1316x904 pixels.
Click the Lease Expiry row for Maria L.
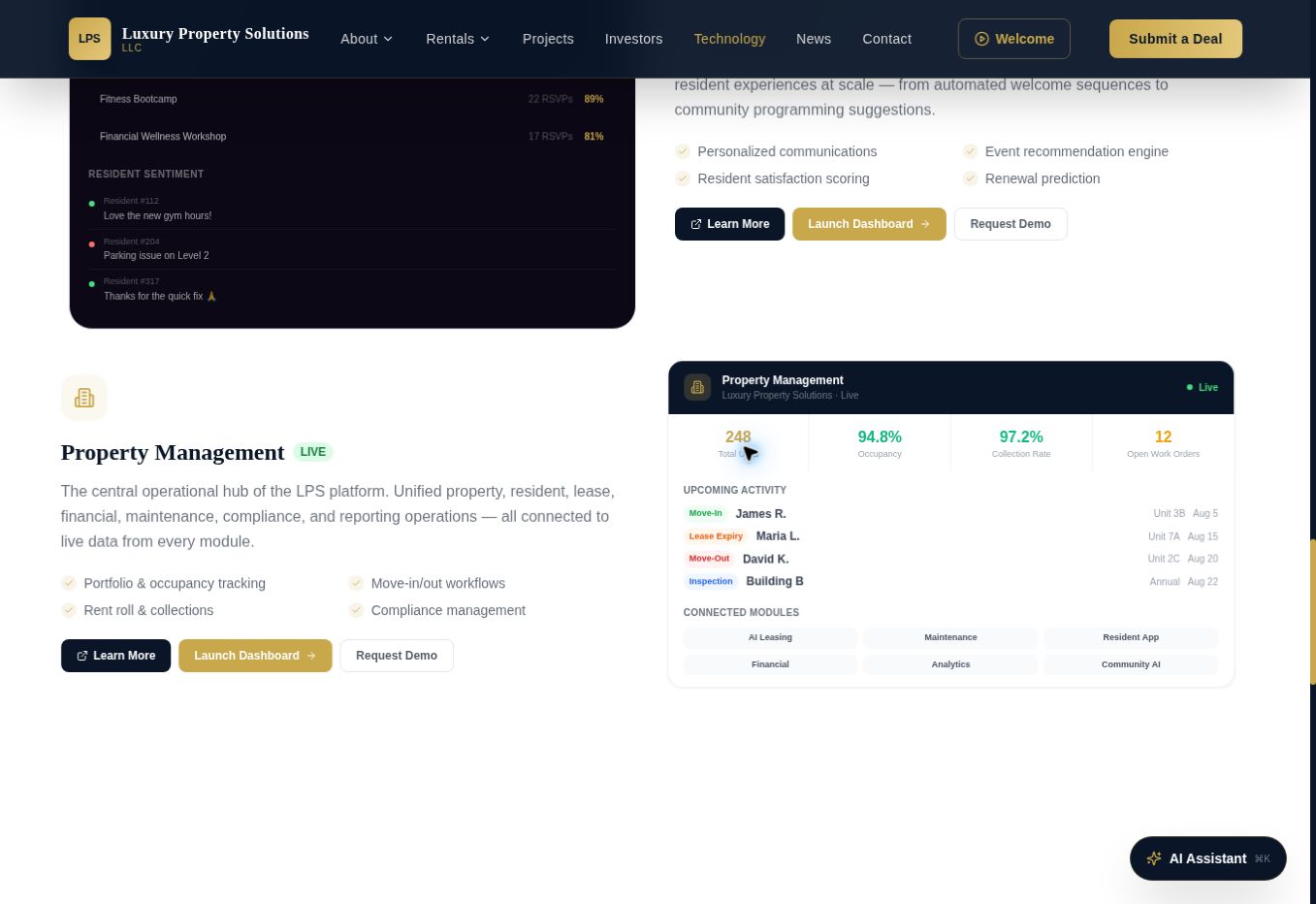[950, 536]
